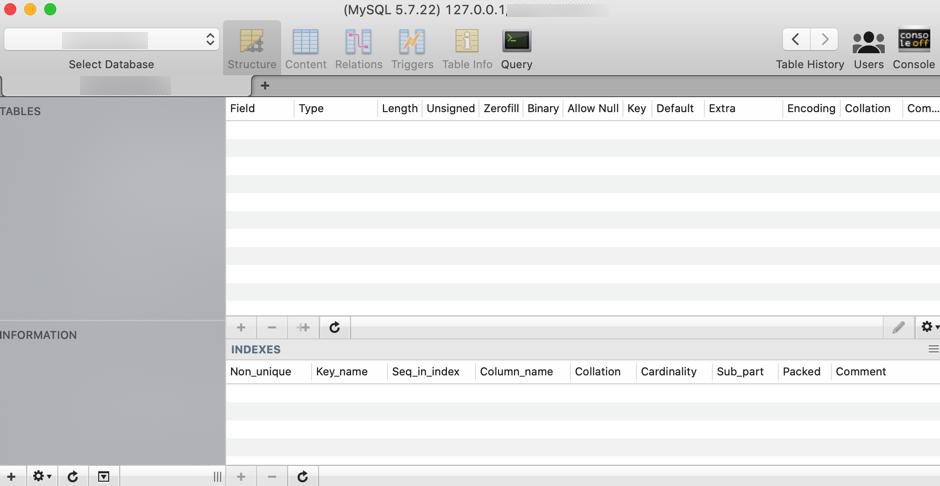Image resolution: width=940 pixels, height=486 pixels.
Task: Open the Relations view
Action: click(358, 48)
